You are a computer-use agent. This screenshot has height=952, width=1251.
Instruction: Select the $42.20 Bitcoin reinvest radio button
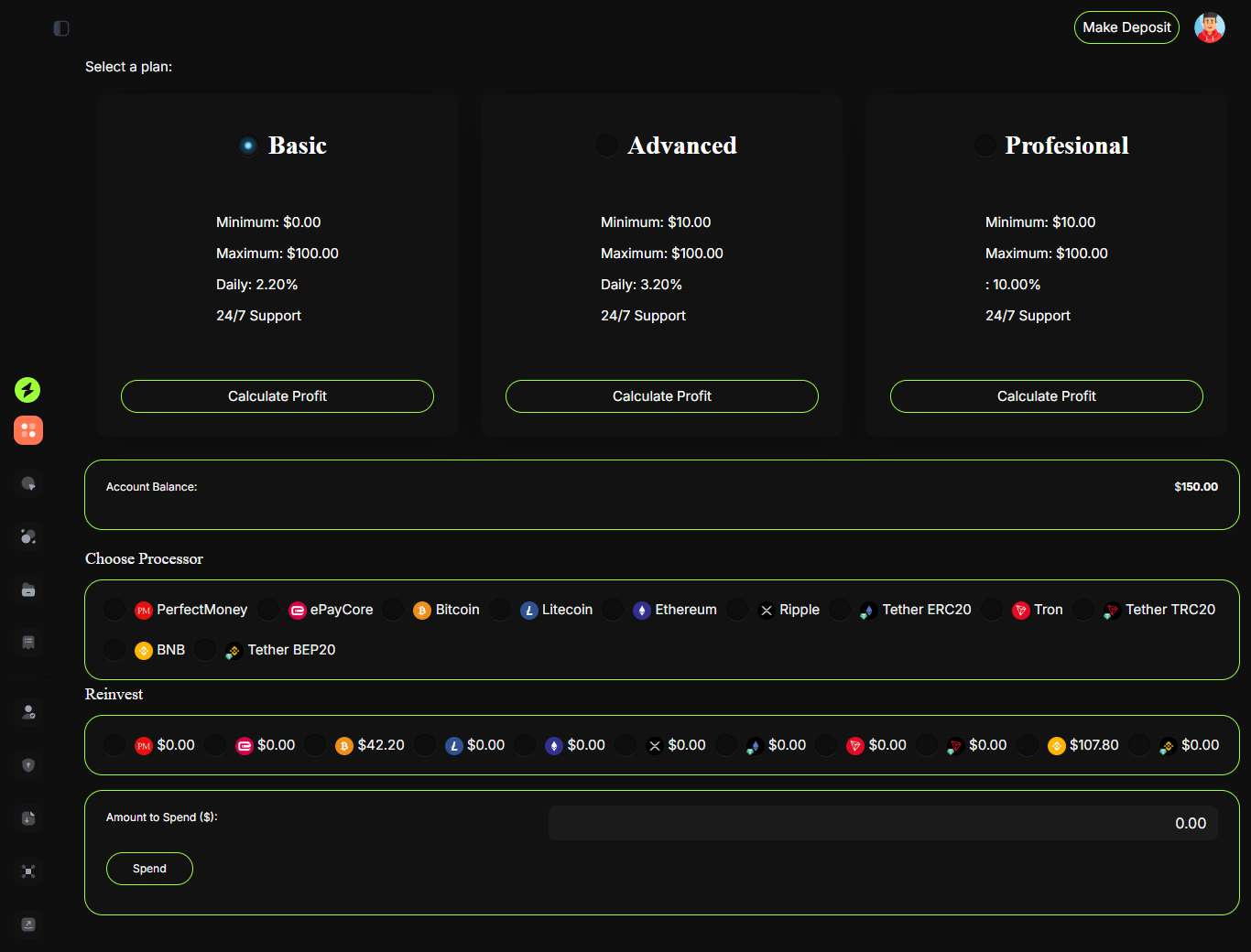315,745
